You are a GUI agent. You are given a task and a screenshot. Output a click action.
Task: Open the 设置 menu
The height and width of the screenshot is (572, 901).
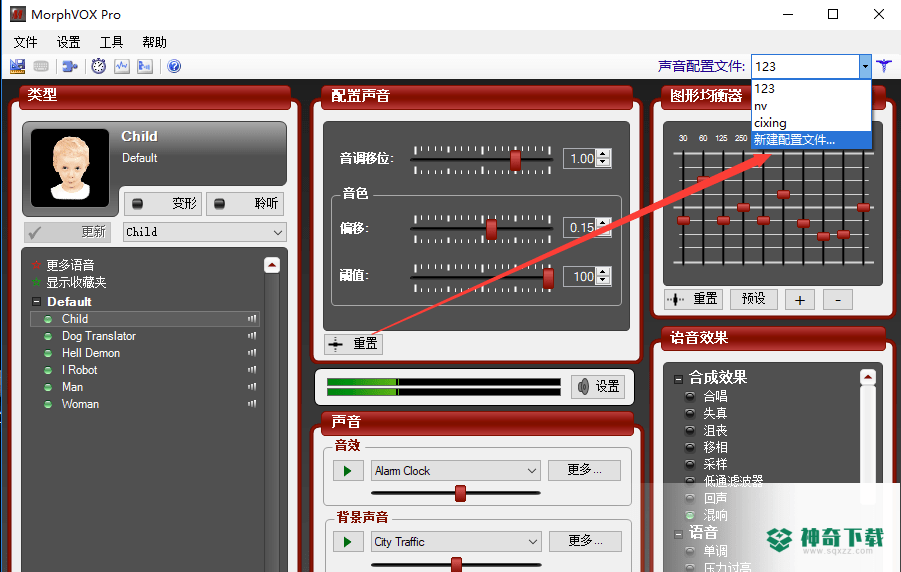tap(68, 43)
